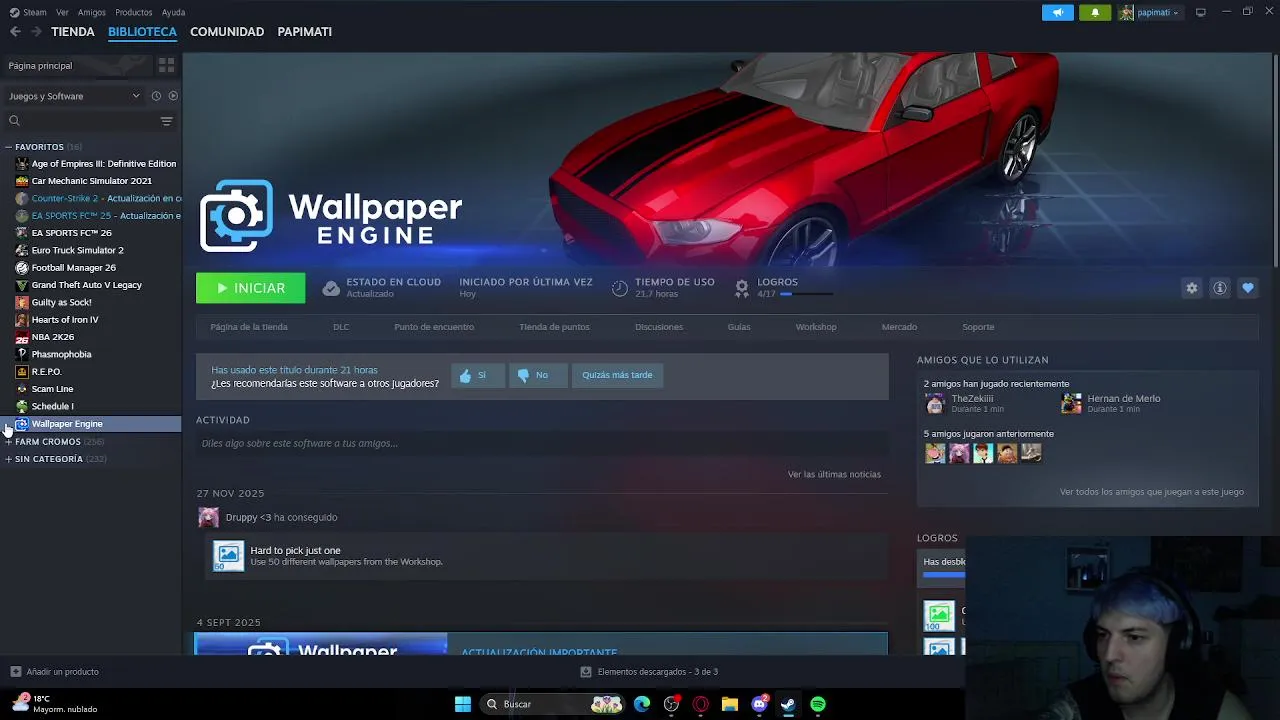
Task: Click Ver las últimas noticias link
Action: pyautogui.click(x=834, y=474)
